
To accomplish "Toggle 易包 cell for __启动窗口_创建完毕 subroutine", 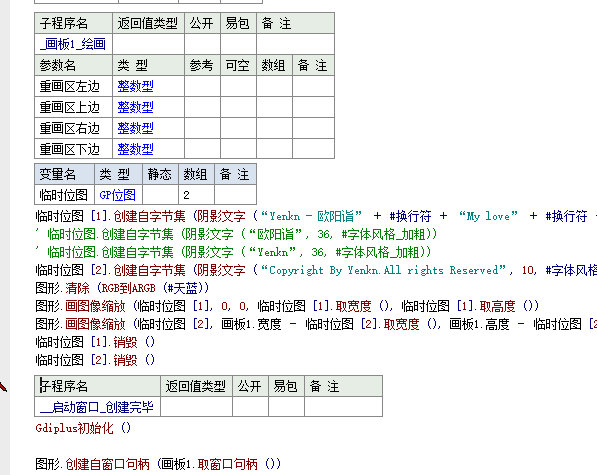I will [286, 407].
